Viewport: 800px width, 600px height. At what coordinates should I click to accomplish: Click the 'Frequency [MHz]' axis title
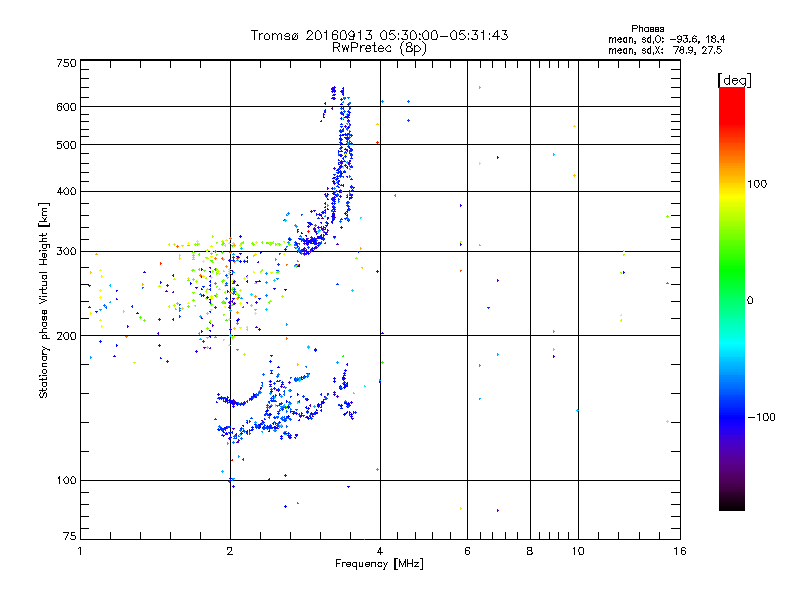(x=379, y=564)
